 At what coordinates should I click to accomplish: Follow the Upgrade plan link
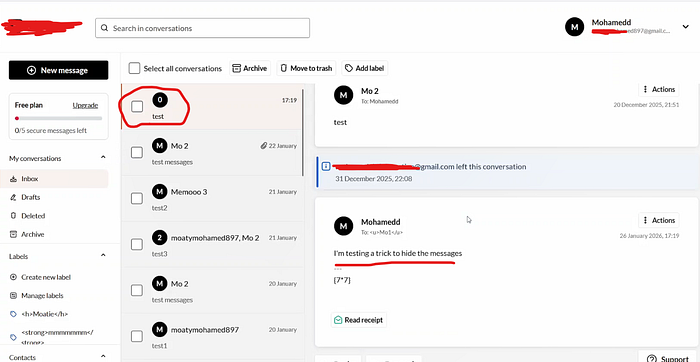point(85,105)
